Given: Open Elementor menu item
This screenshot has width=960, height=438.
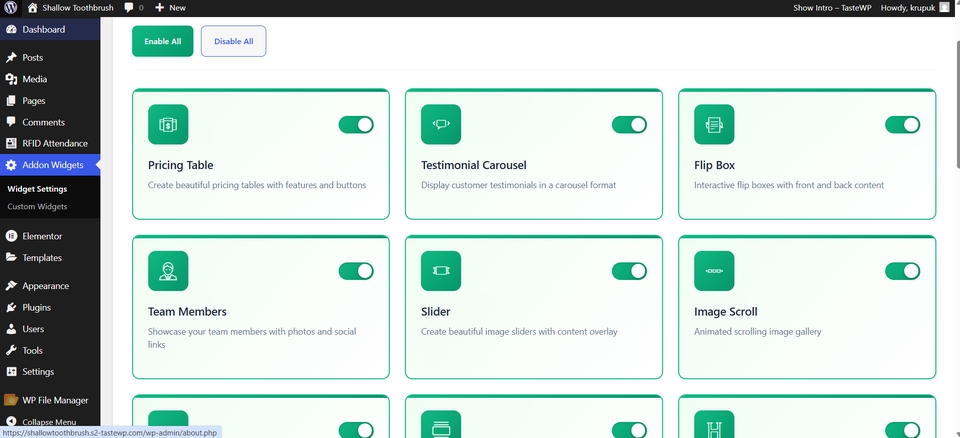Looking at the screenshot, I should click(x=50, y=236).
